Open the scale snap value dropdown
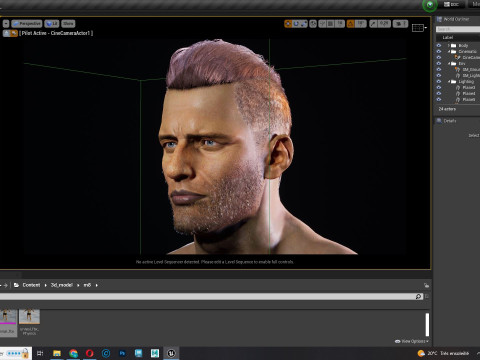The image size is (480, 360). point(384,24)
